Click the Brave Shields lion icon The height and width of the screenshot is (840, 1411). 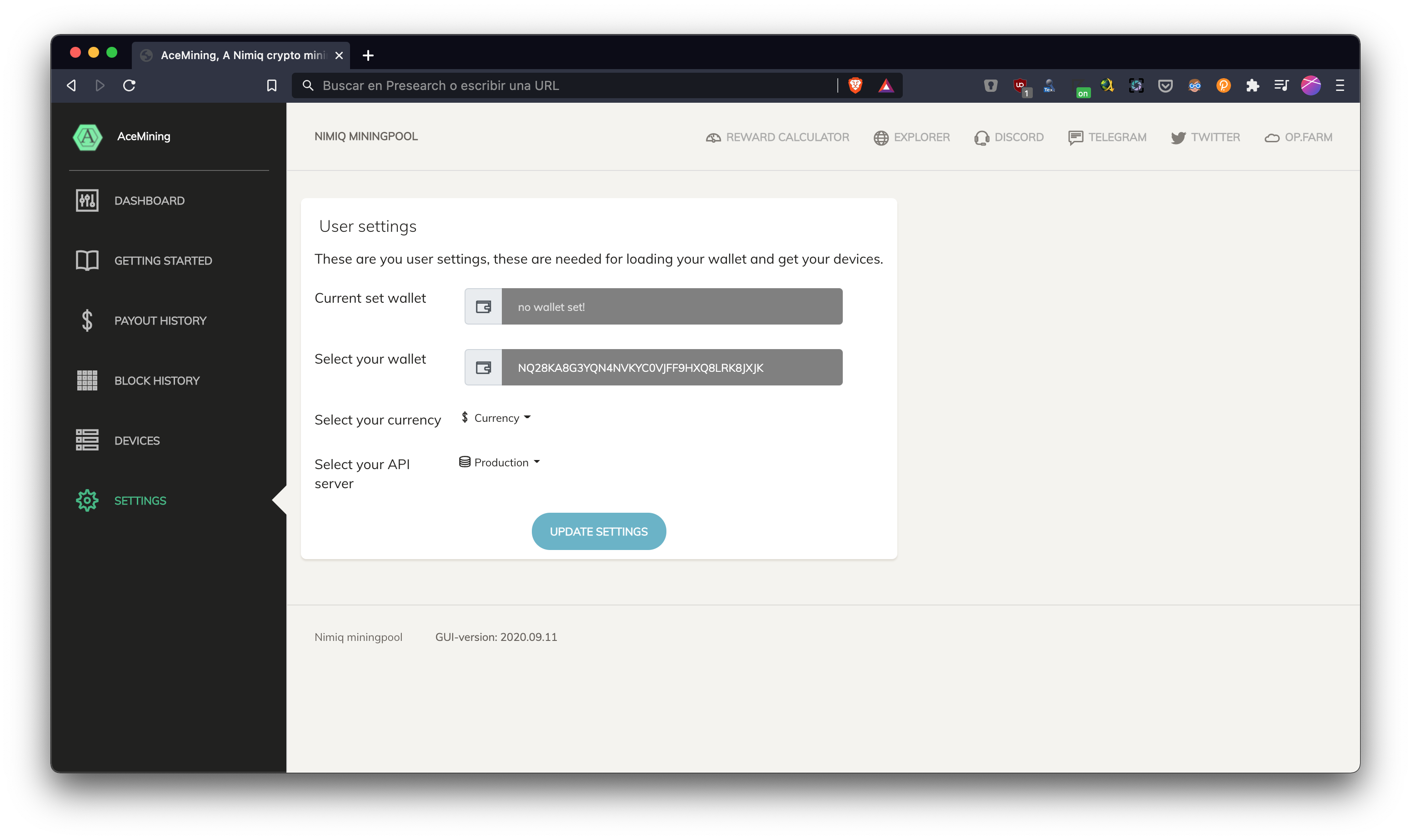point(855,85)
